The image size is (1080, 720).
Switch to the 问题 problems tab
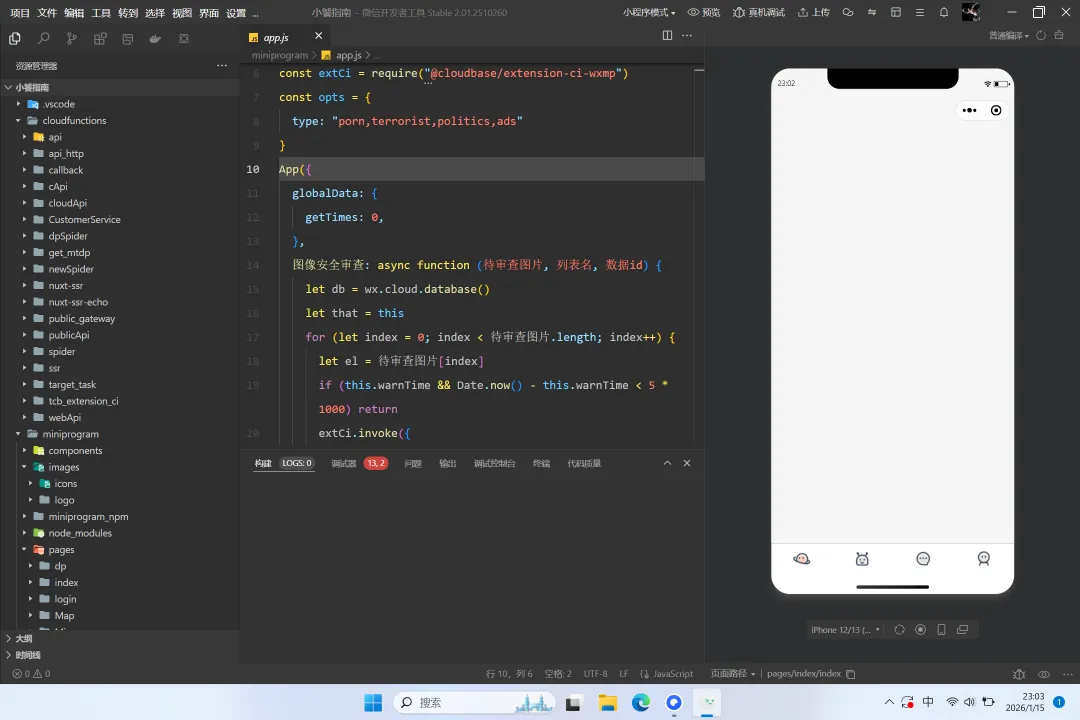413,464
